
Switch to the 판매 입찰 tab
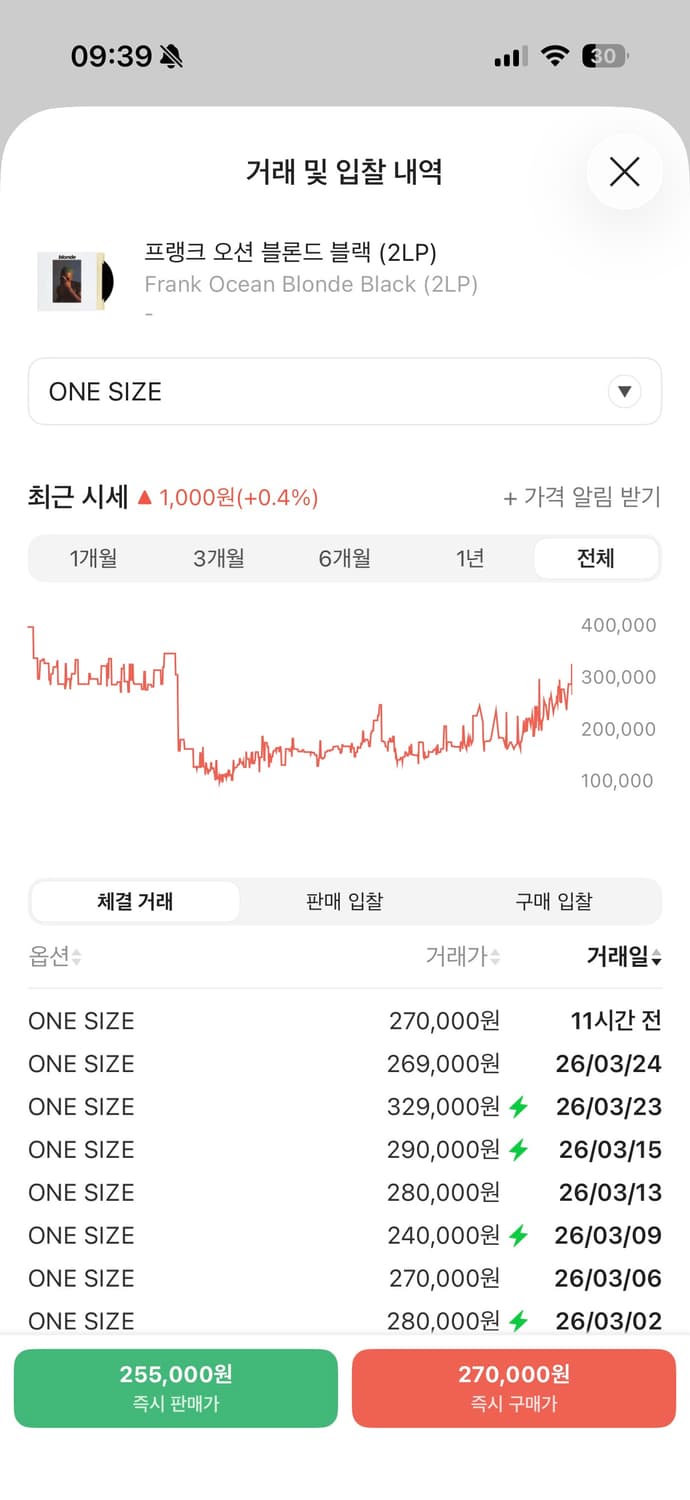pos(344,901)
